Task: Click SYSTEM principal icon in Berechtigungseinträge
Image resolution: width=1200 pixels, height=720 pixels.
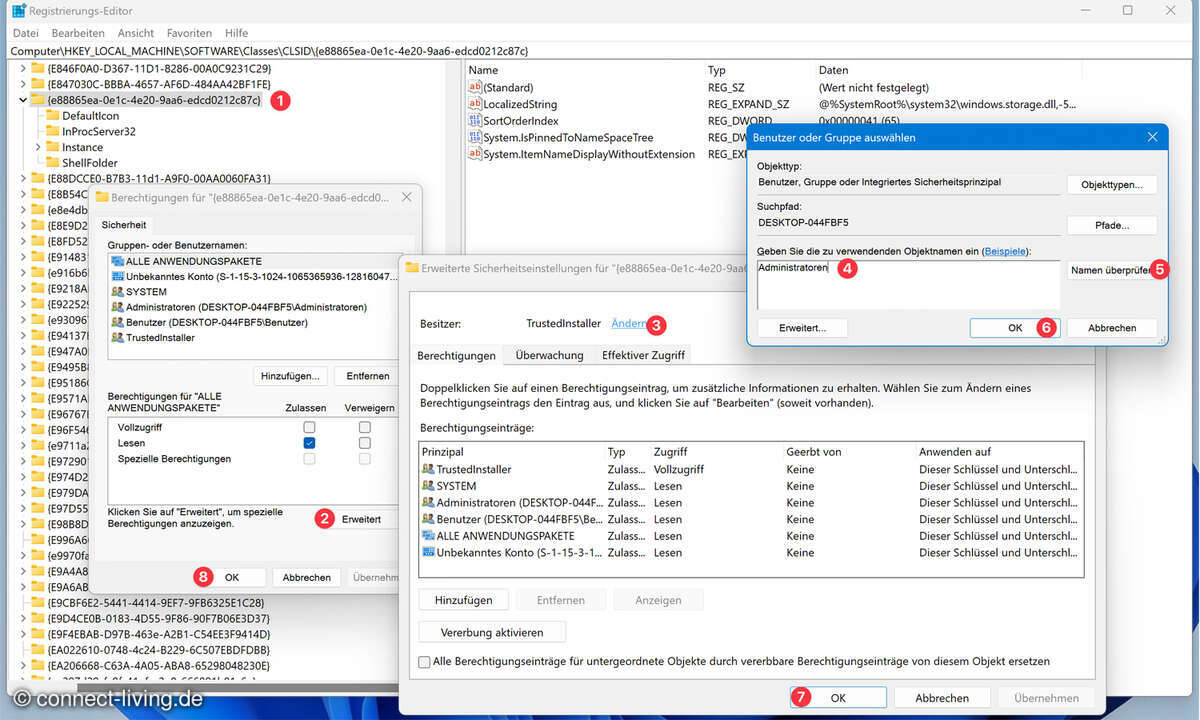Action: (x=428, y=486)
